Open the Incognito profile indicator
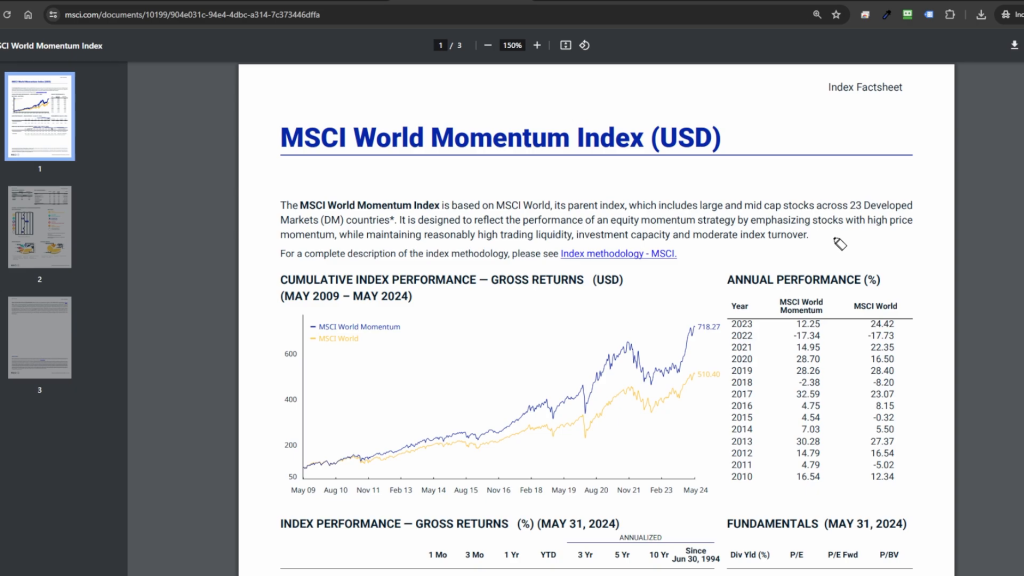Viewport: 1024px width, 576px height. (1012, 14)
